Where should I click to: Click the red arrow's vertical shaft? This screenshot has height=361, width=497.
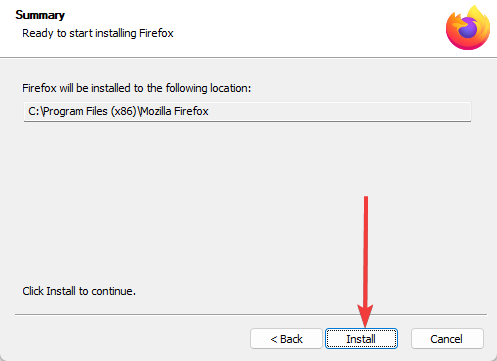point(366,250)
